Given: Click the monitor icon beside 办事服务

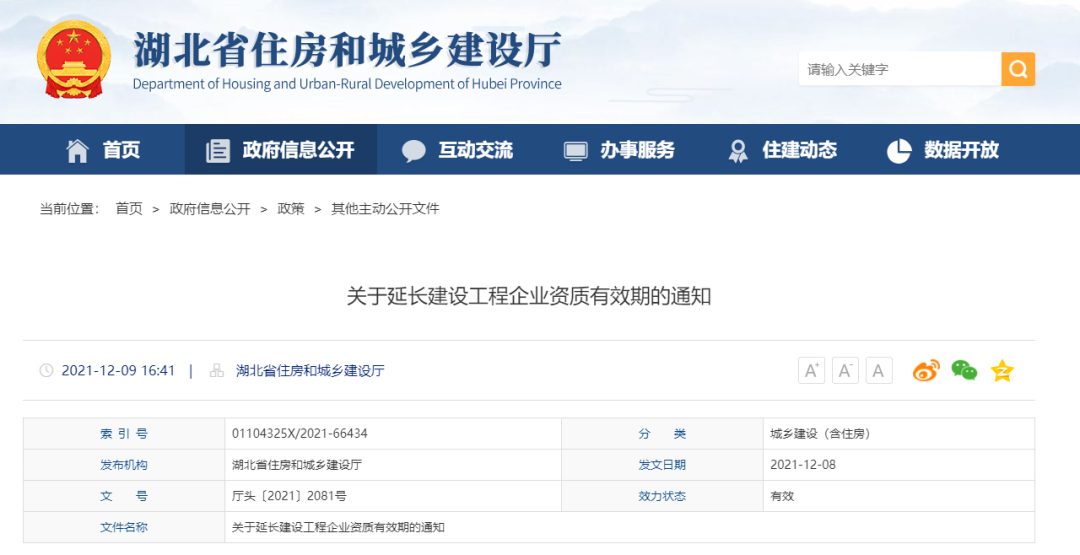Looking at the screenshot, I should [x=575, y=151].
